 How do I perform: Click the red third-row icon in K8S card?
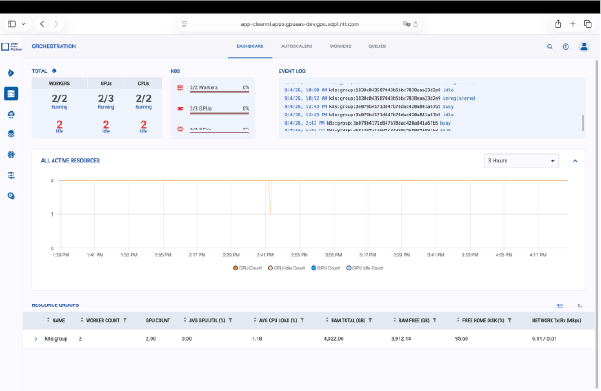click(x=180, y=129)
